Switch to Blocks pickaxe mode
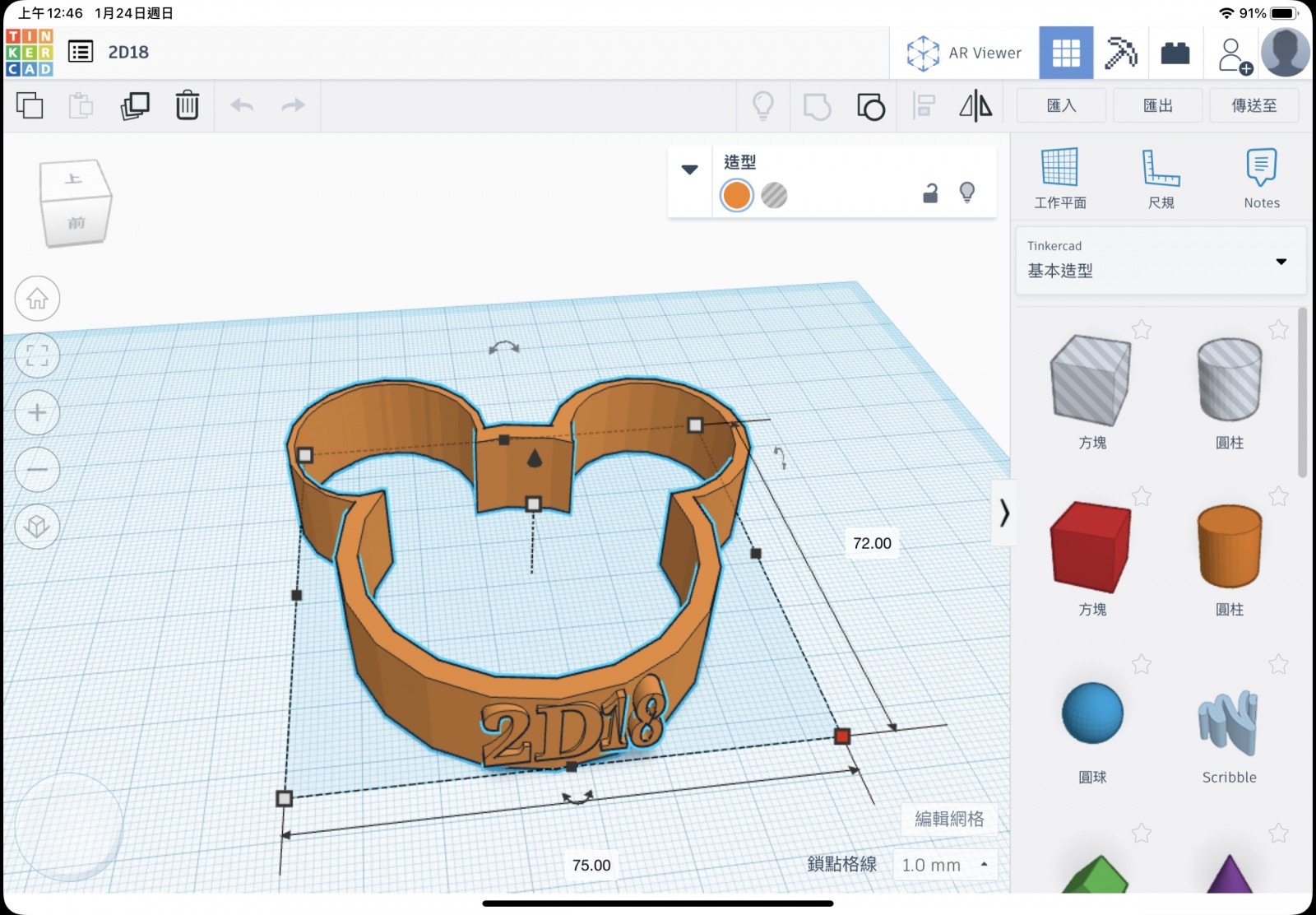The width and height of the screenshot is (1316, 915). 1120,53
